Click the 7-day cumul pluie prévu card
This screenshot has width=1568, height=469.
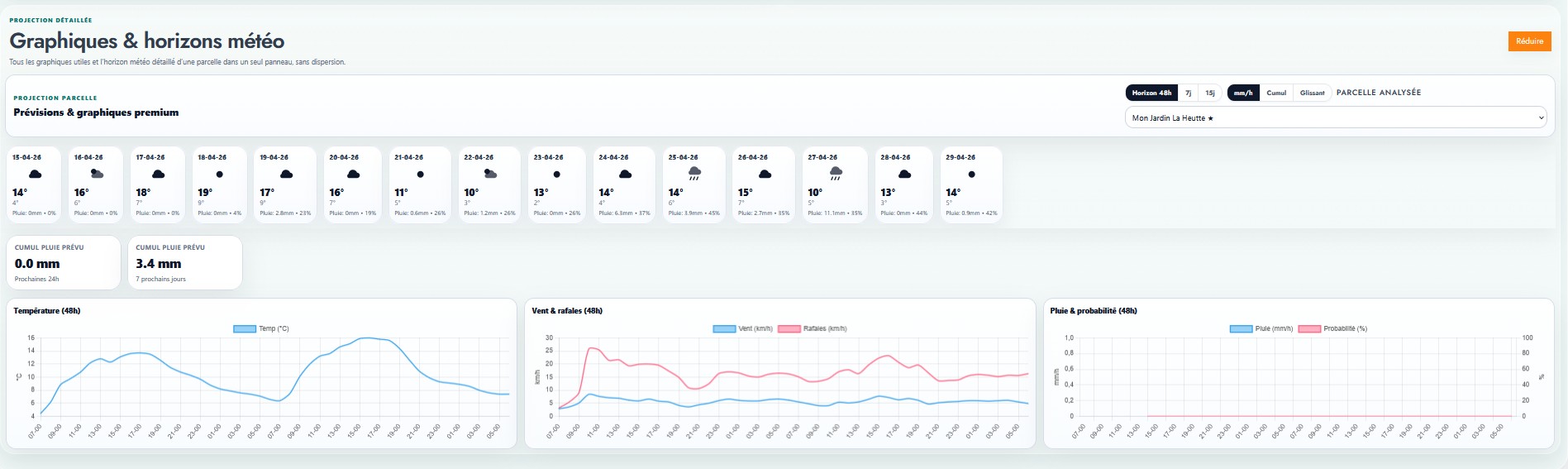[185, 263]
